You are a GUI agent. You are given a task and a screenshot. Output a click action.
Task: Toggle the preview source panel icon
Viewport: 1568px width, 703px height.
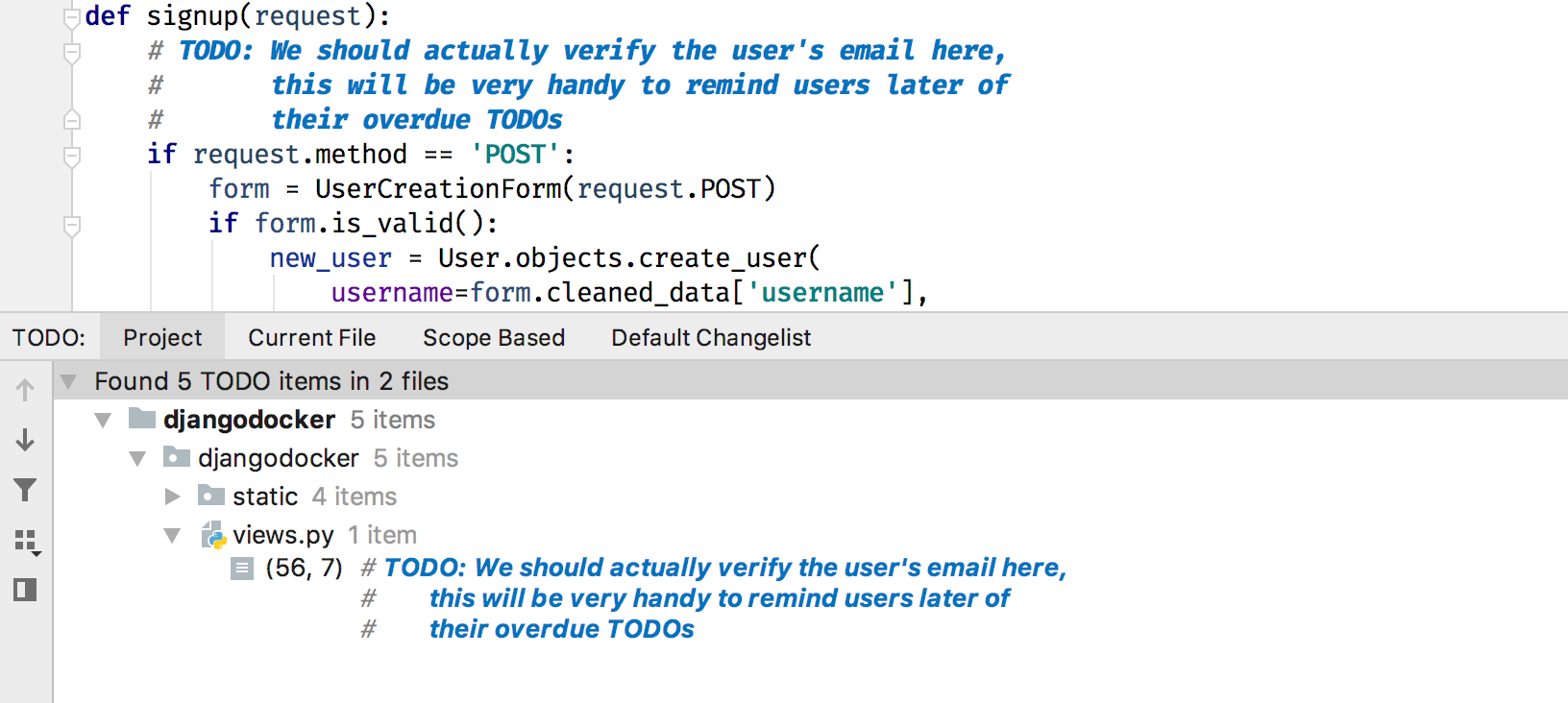point(25,590)
